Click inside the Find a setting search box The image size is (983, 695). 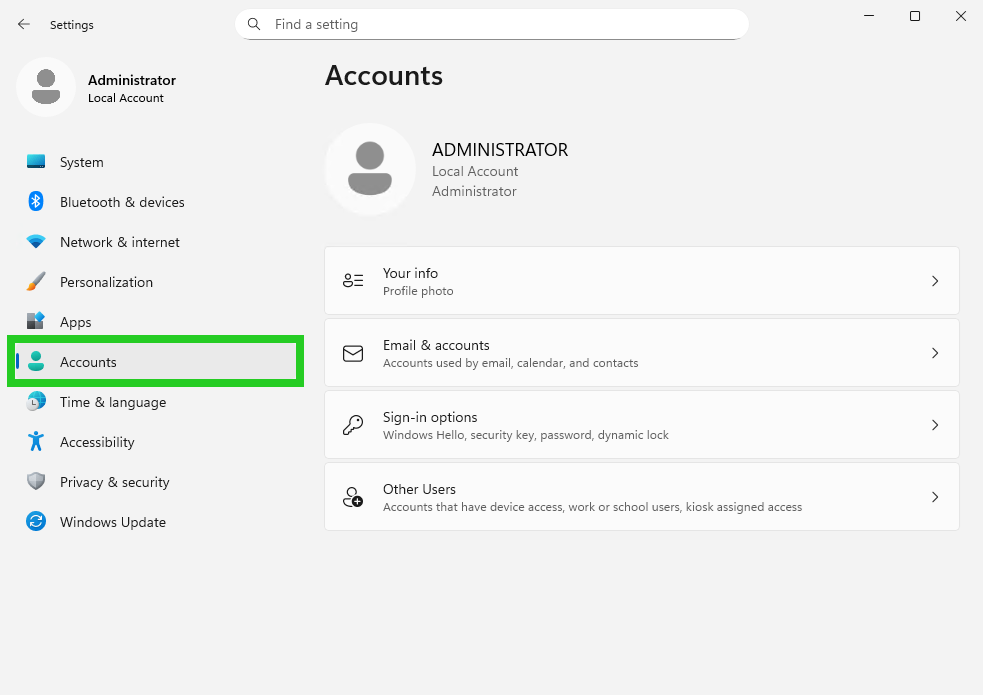[490, 24]
